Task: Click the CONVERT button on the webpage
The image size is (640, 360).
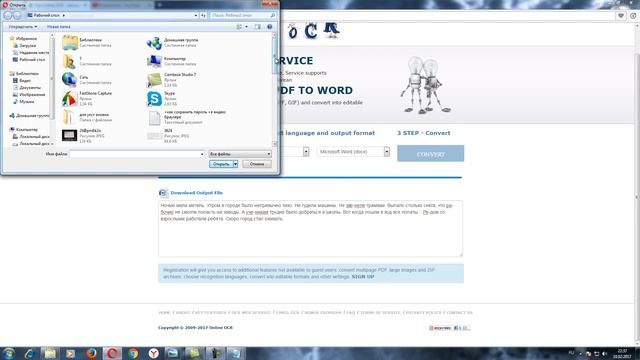Action: (431, 153)
